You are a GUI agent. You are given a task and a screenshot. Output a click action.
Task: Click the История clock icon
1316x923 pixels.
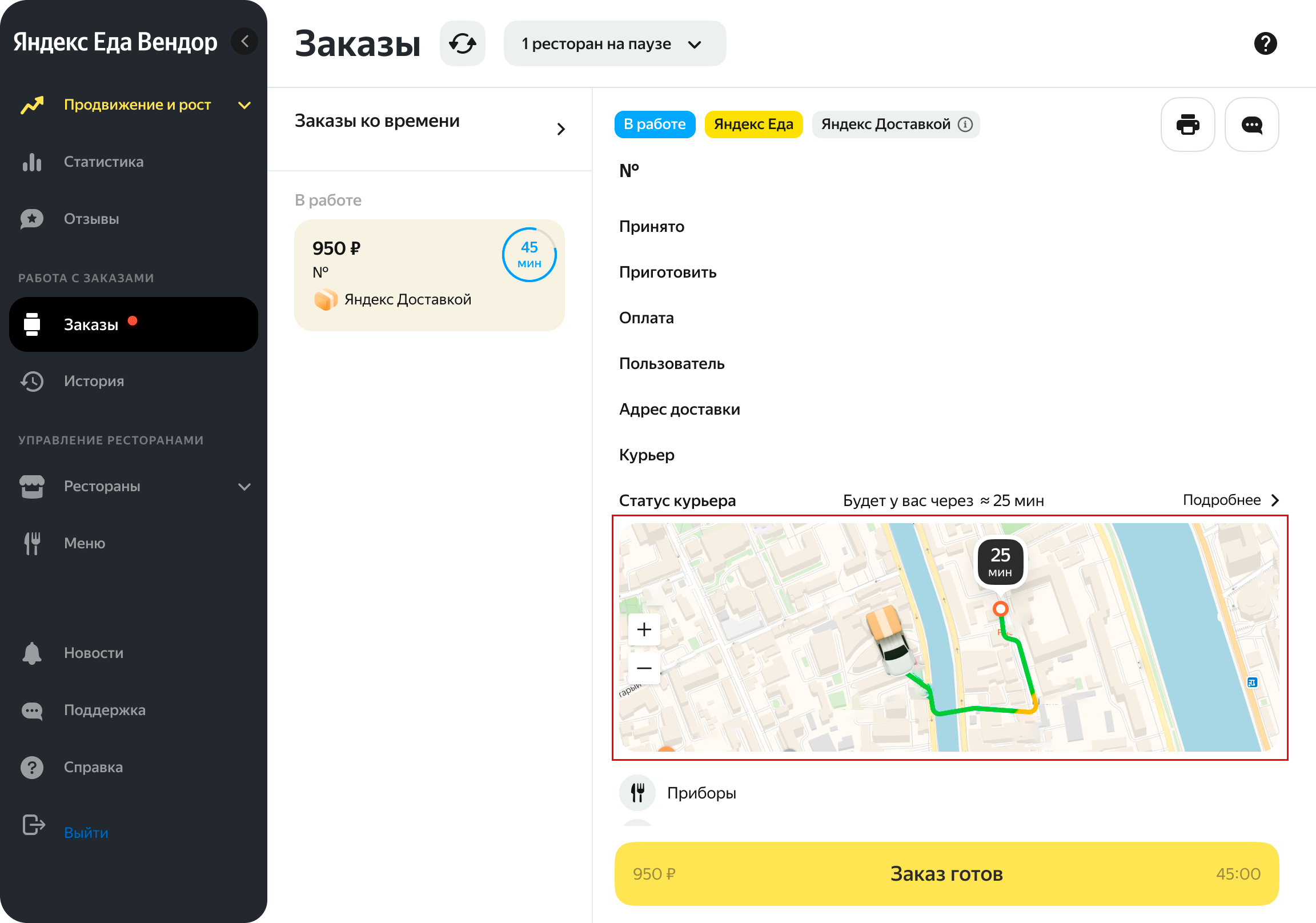pos(32,381)
